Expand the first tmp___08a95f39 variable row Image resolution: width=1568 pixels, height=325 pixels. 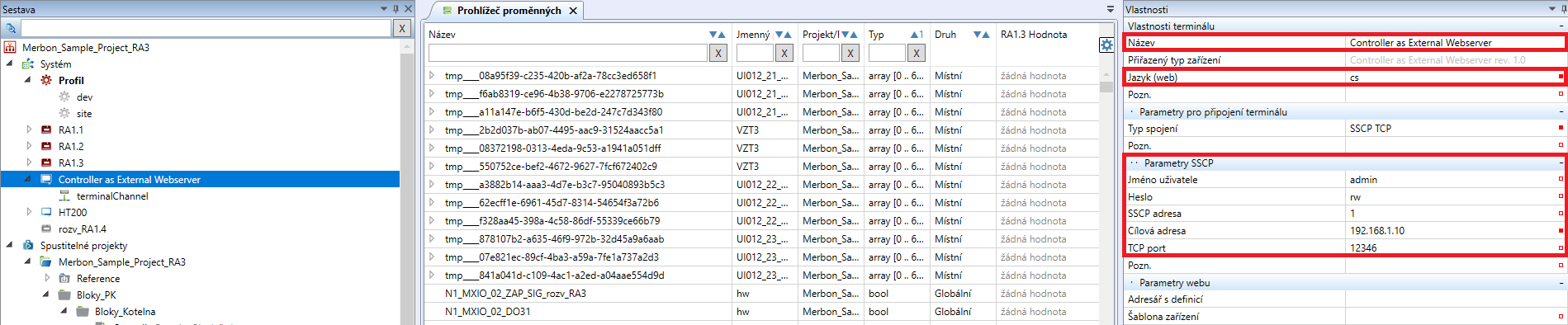point(432,75)
